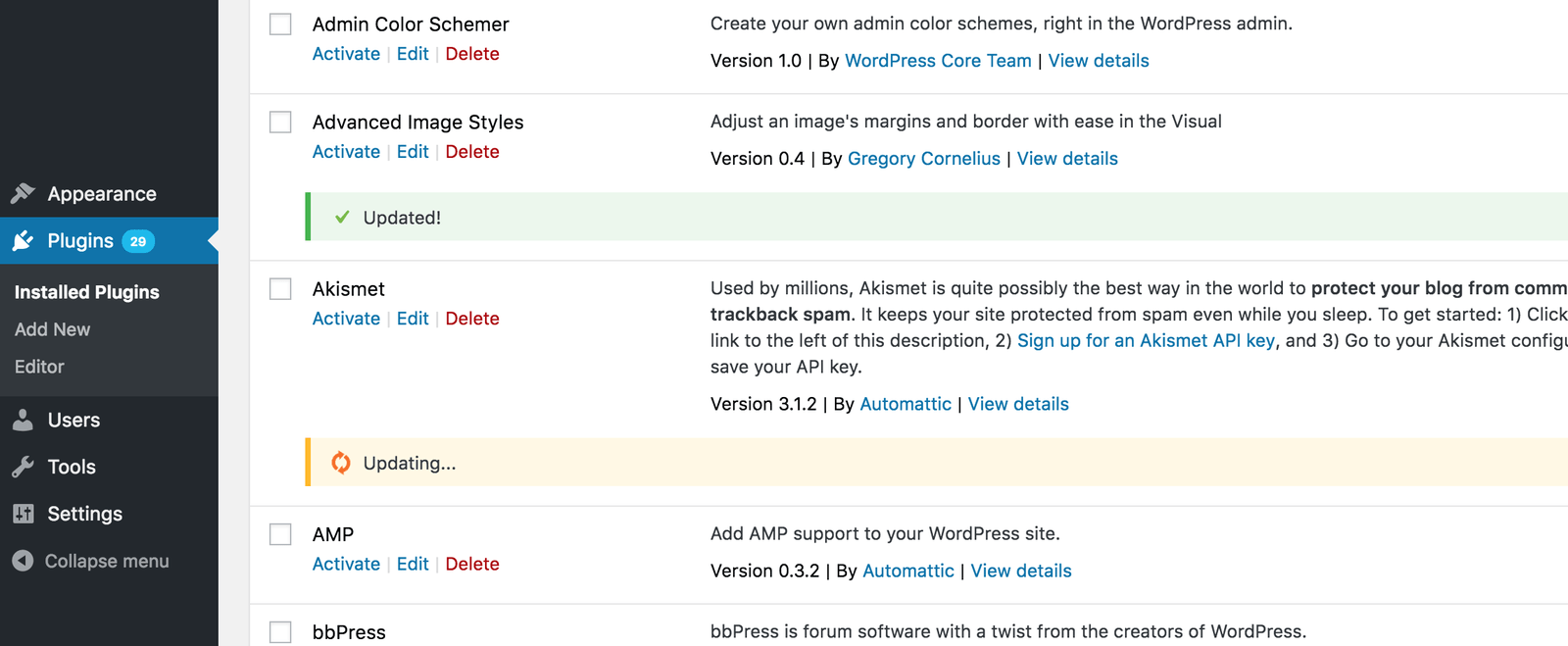View details for Admin Color Schemer
The image size is (1568, 646).
(1099, 61)
